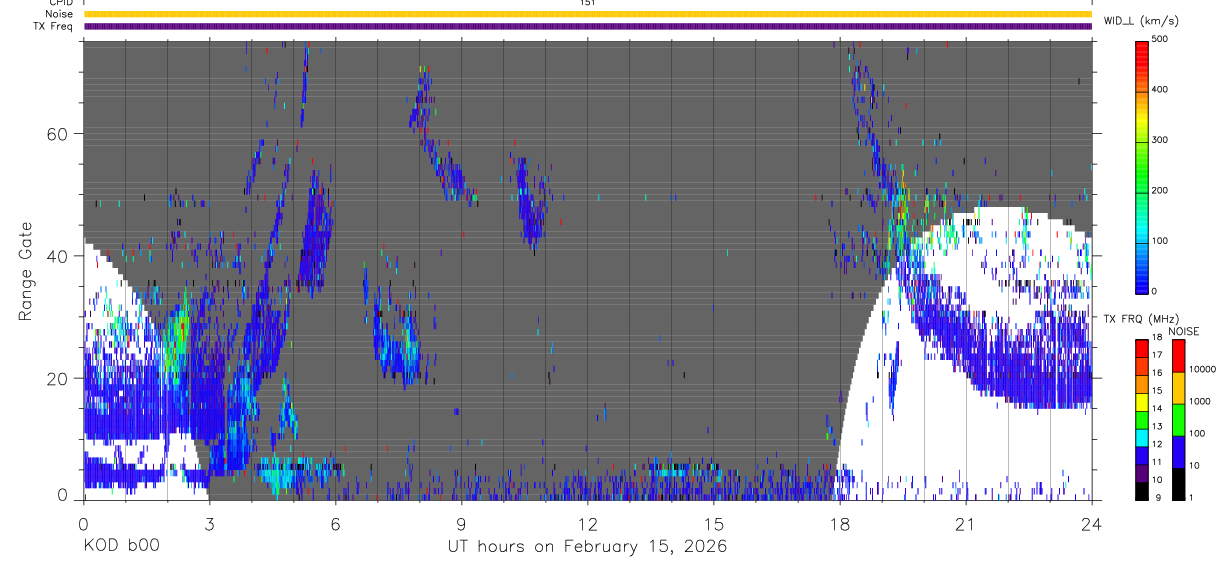Pick the red 17–18 MHz swatch in TX FRQ legend
The height and width of the screenshot is (567, 1228).
pyautogui.click(x=1141, y=349)
